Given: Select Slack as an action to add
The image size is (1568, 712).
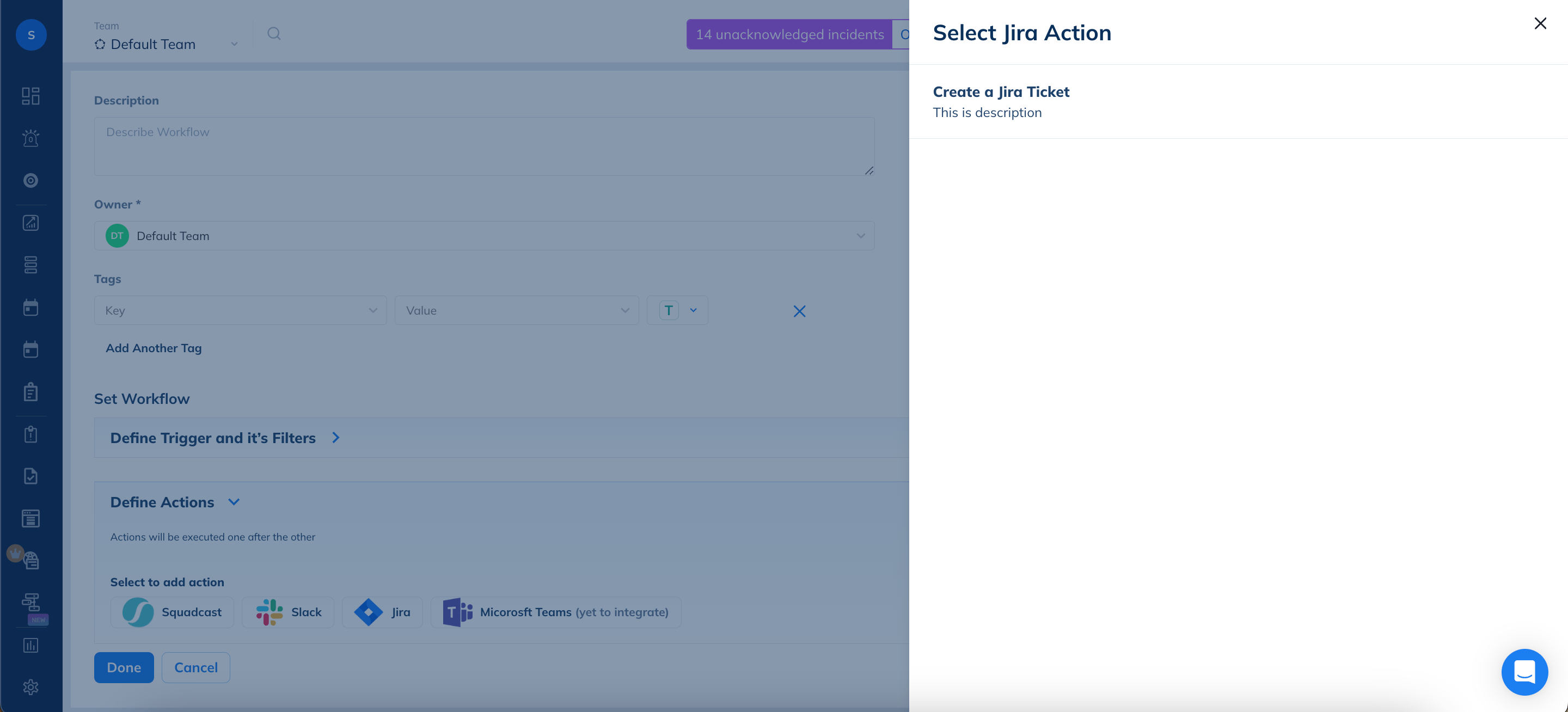Looking at the screenshot, I should pos(287,612).
